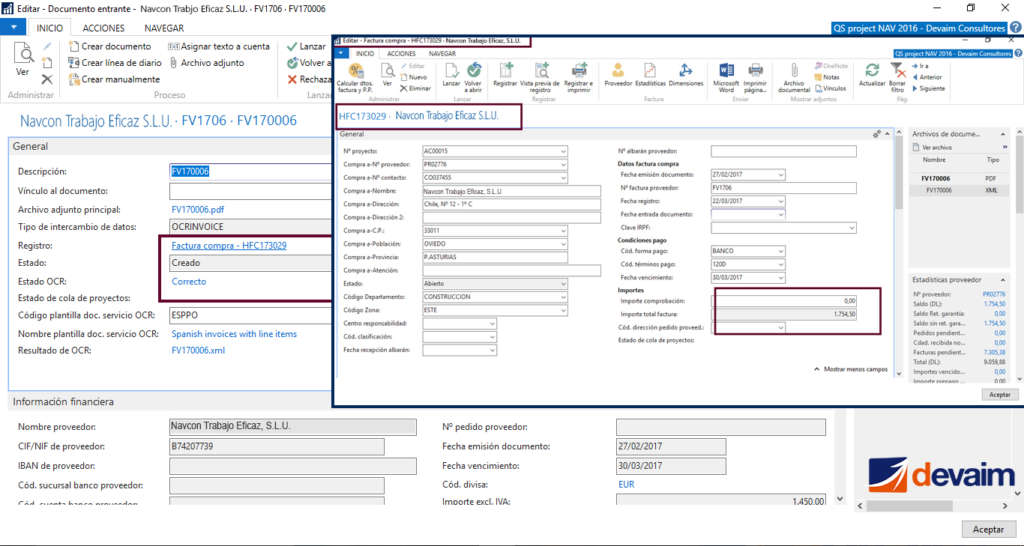
Task: Open 'Archivo documental' icon
Action: click(x=794, y=72)
